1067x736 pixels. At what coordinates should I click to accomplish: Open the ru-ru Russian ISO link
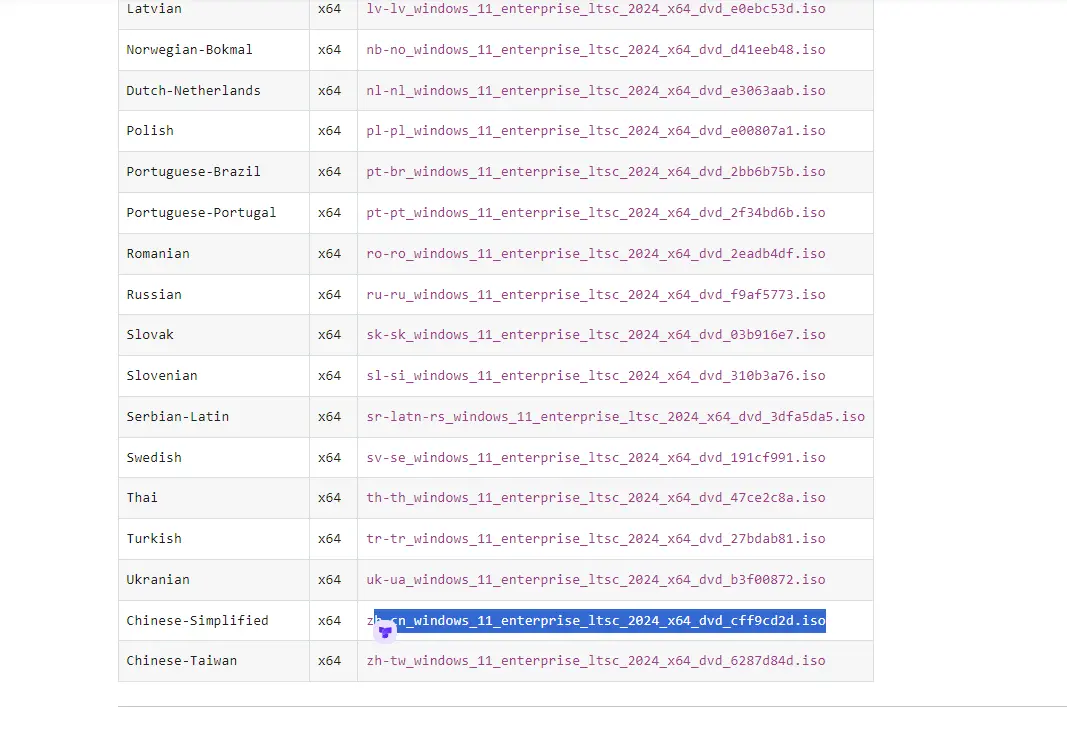pyautogui.click(x=595, y=295)
